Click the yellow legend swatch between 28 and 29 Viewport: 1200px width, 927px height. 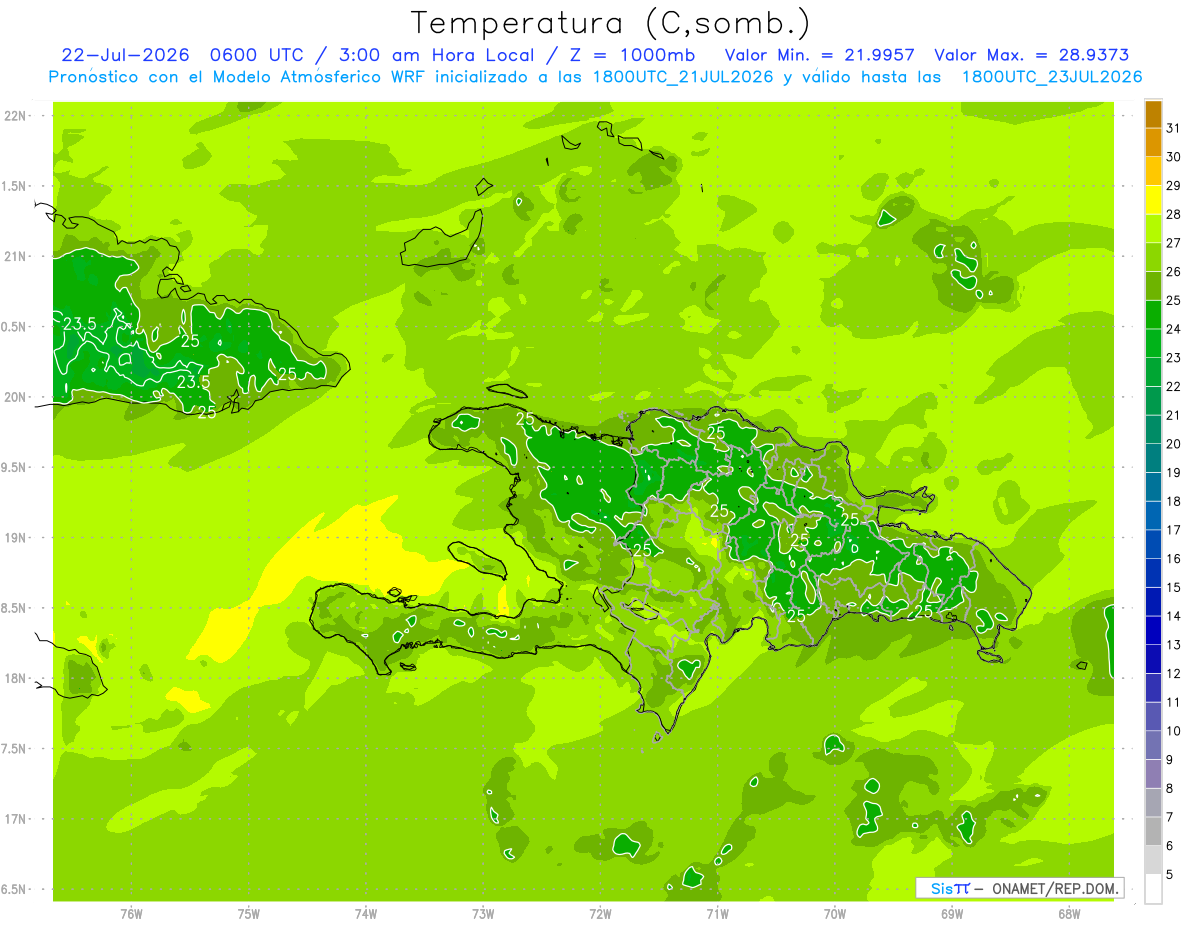pyautogui.click(x=1153, y=200)
